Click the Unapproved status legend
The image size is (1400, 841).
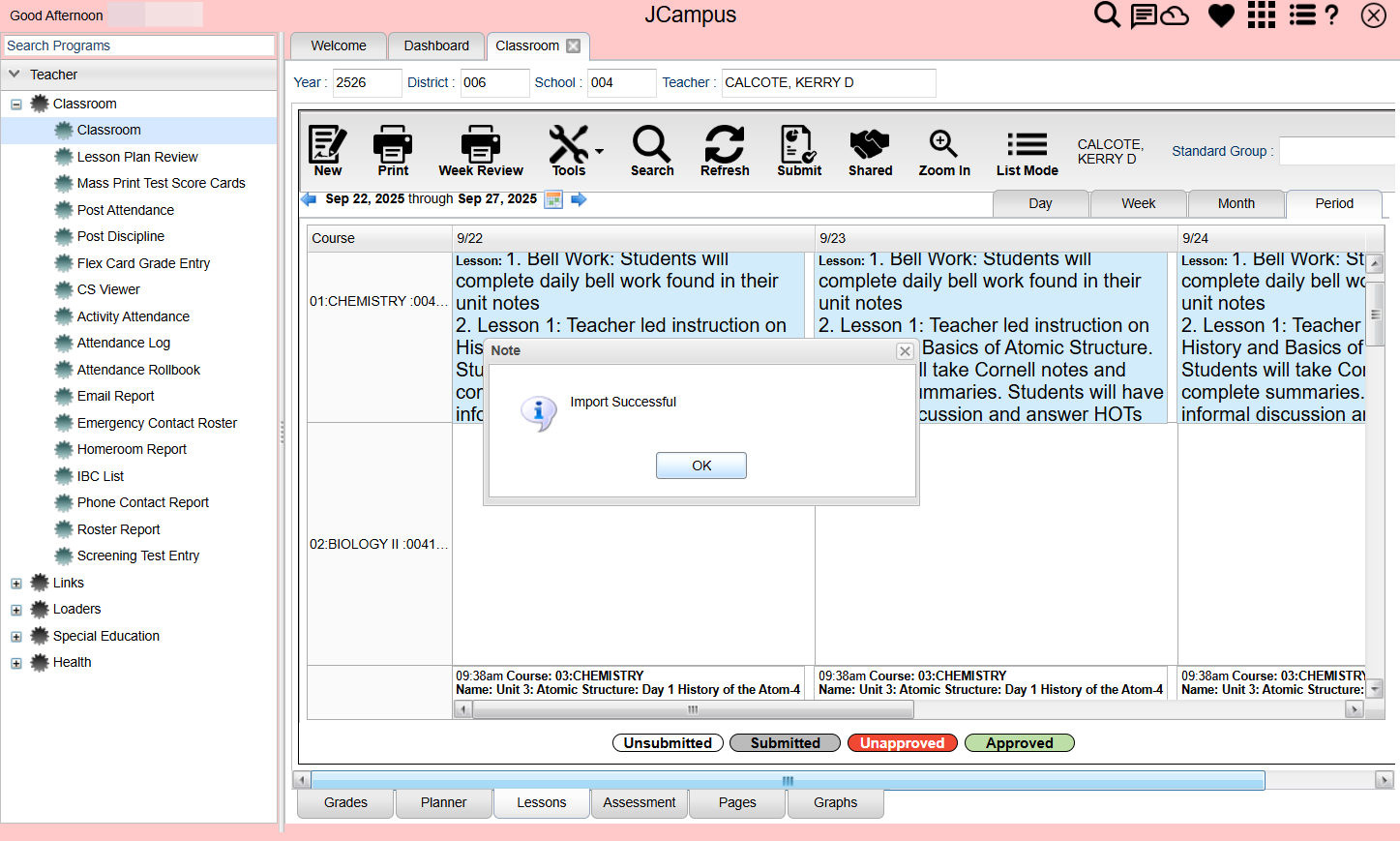pyautogui.click(x=903, y=743)
